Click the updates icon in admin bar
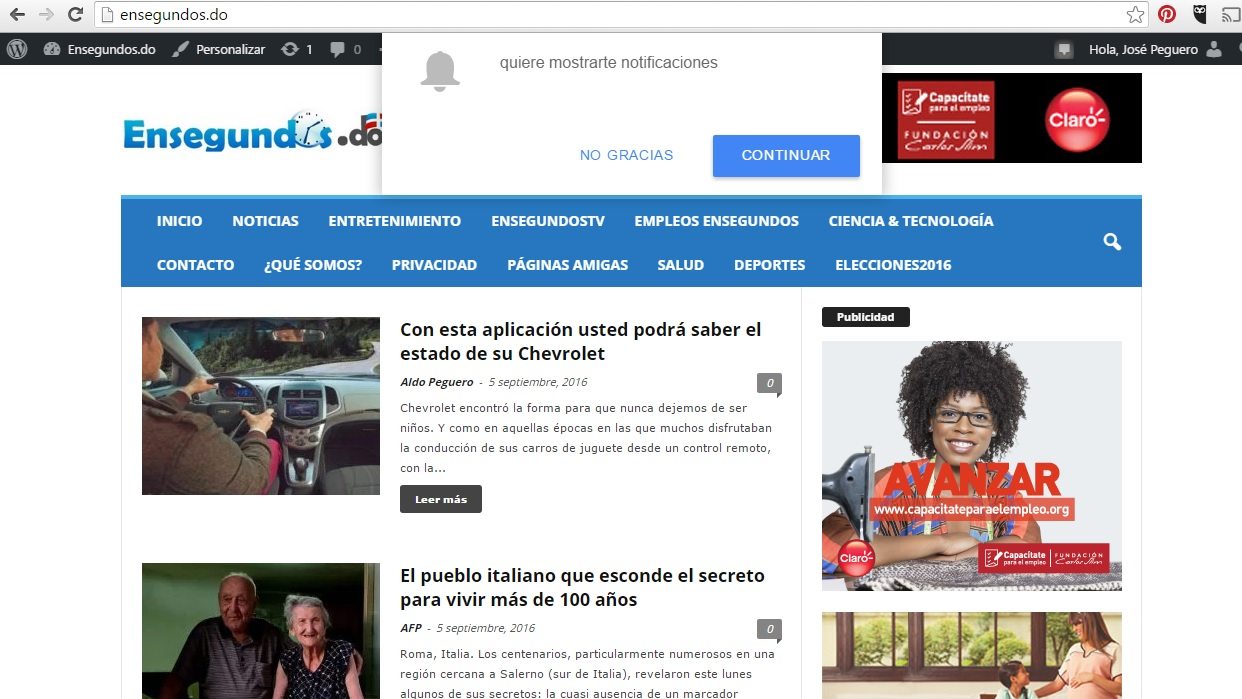 pyautogui.click(x=297, y=49)
